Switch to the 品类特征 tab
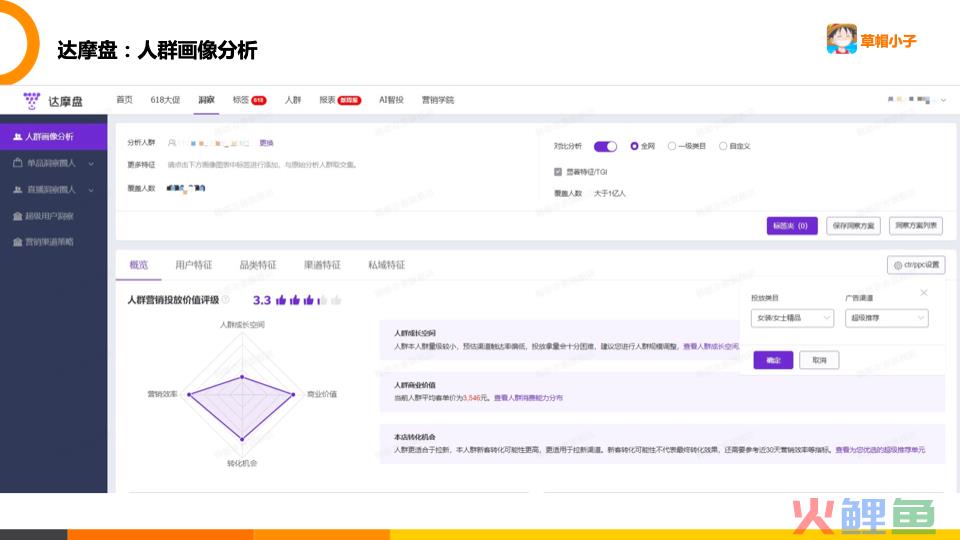The height and width of the screenshot is (540, 960). (x=258, y=264)
